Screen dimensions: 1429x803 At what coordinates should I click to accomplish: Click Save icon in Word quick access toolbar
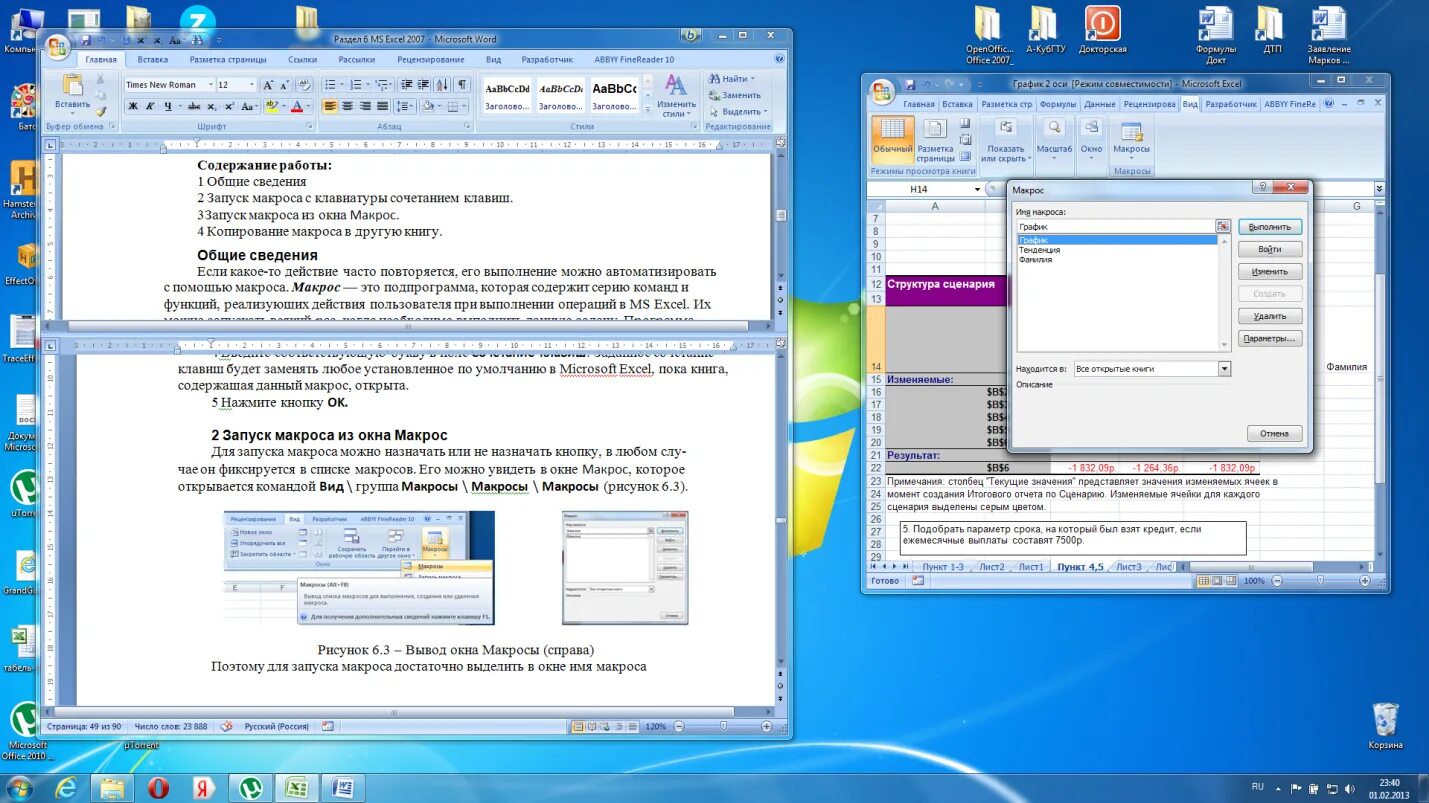[86, 41]
